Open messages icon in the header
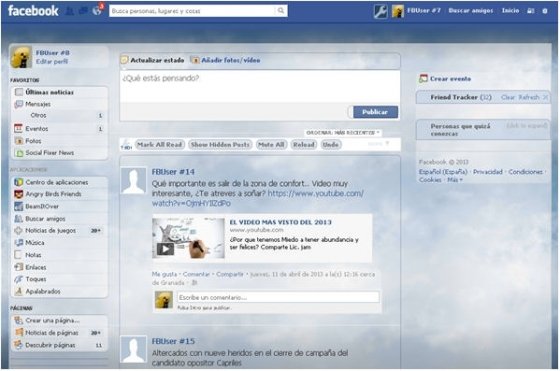 coord(83,11)
